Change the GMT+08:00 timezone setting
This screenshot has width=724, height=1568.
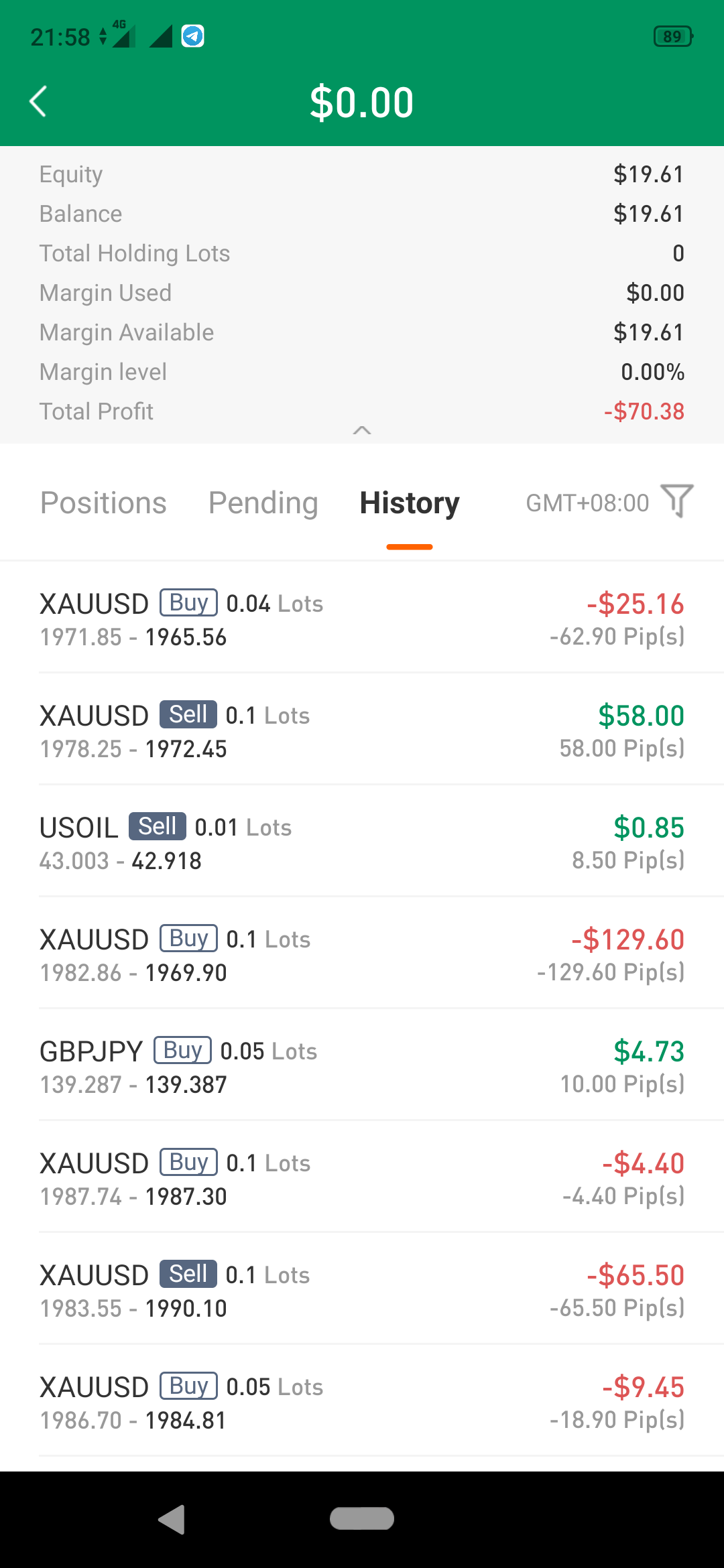click(x=587, y=503)
